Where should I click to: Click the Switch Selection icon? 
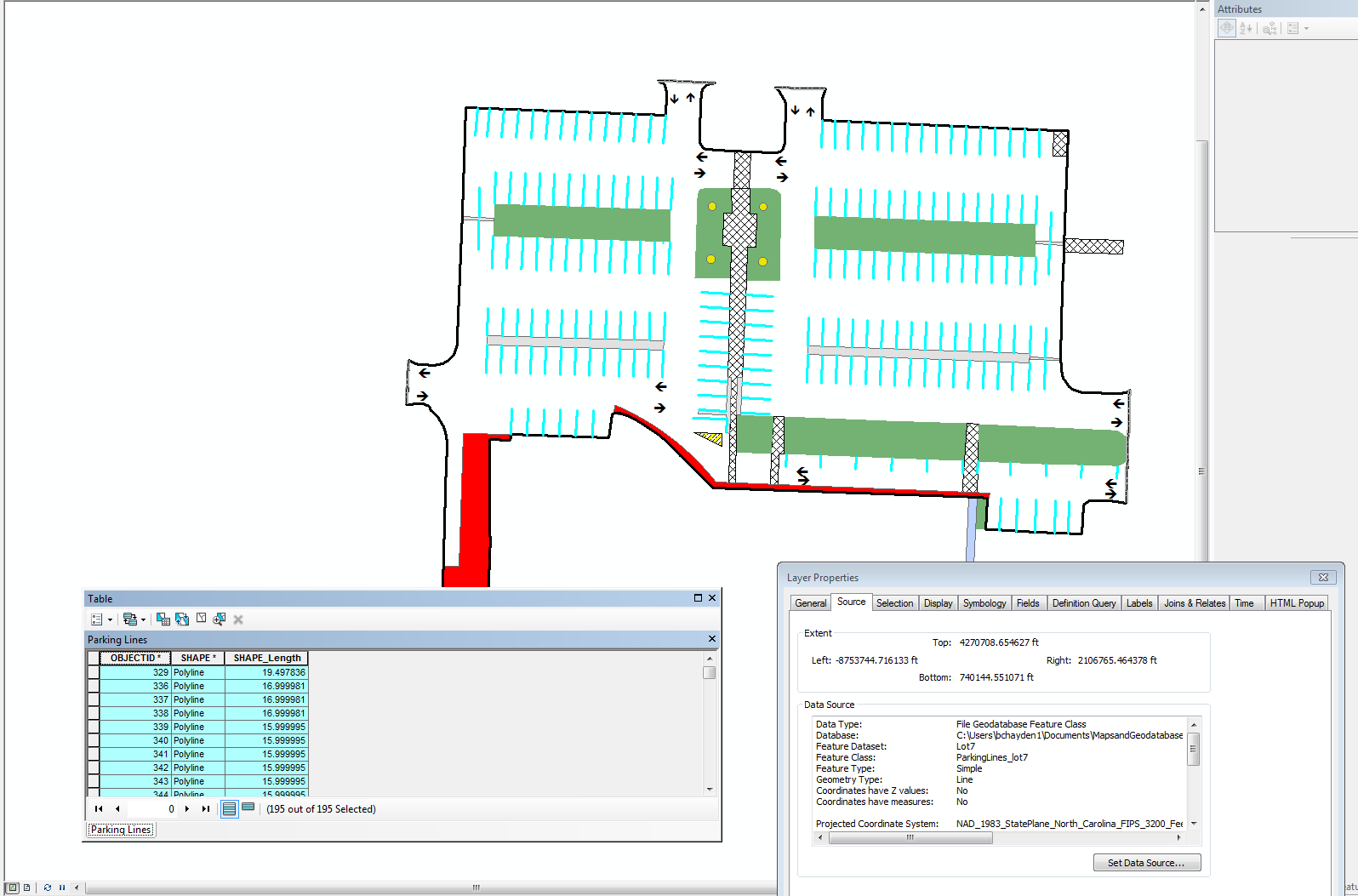point(182,619)
